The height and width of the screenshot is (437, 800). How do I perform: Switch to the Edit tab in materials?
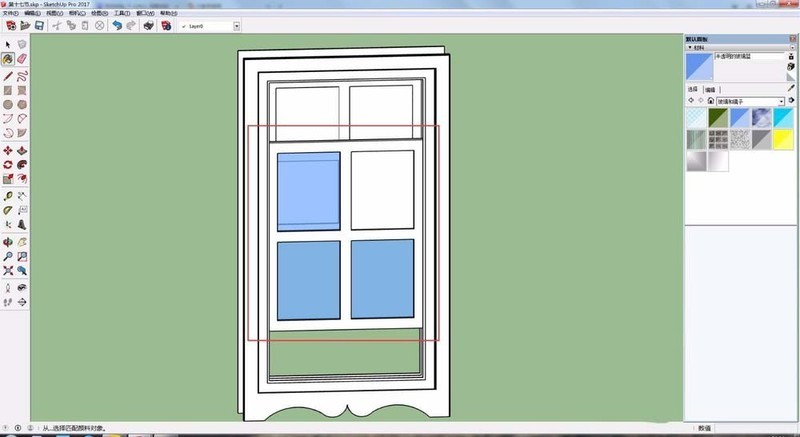click(x=710, y=89)
